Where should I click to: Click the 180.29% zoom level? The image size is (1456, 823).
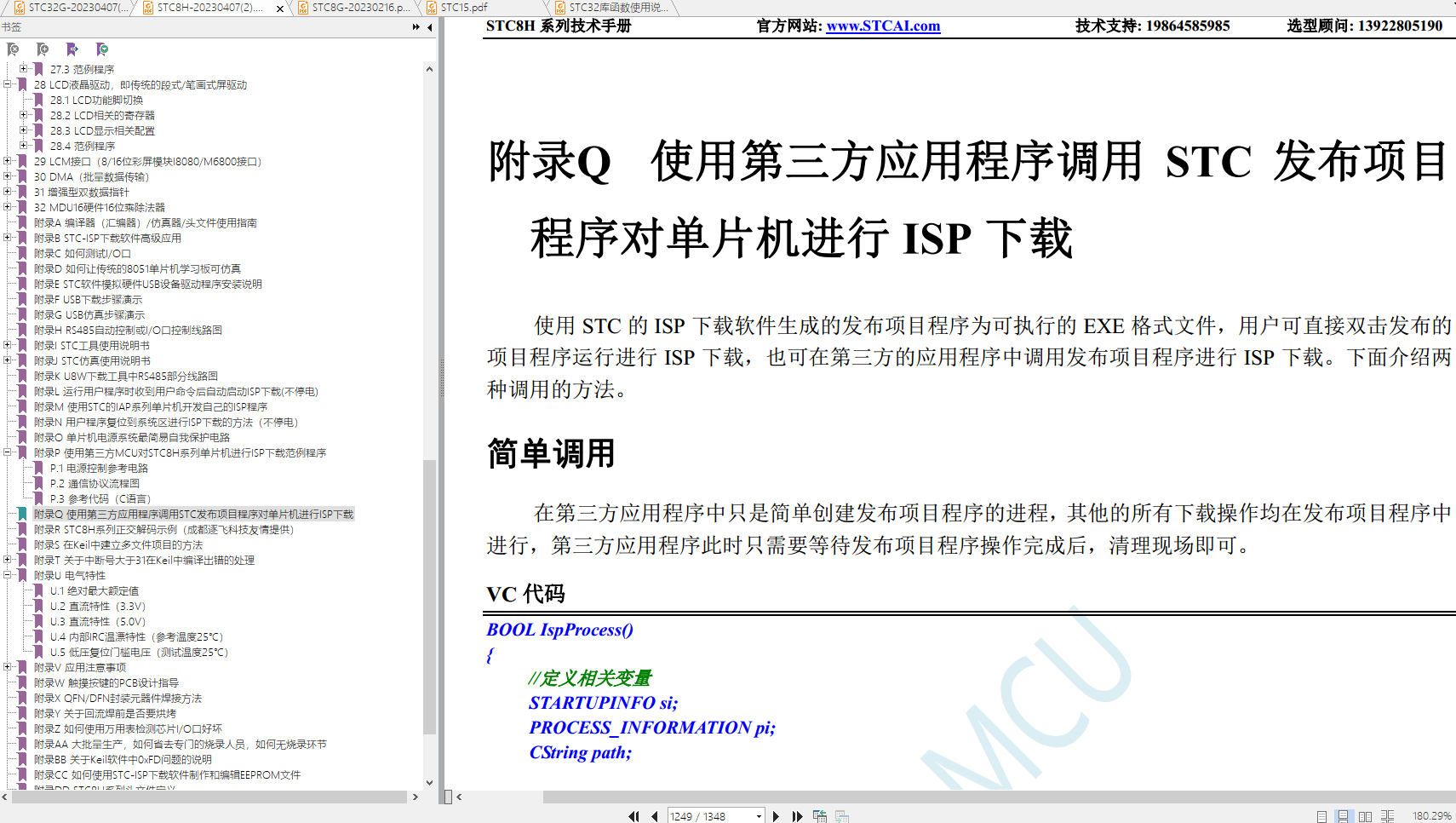pyautogui.click(x=1431, y=816)
